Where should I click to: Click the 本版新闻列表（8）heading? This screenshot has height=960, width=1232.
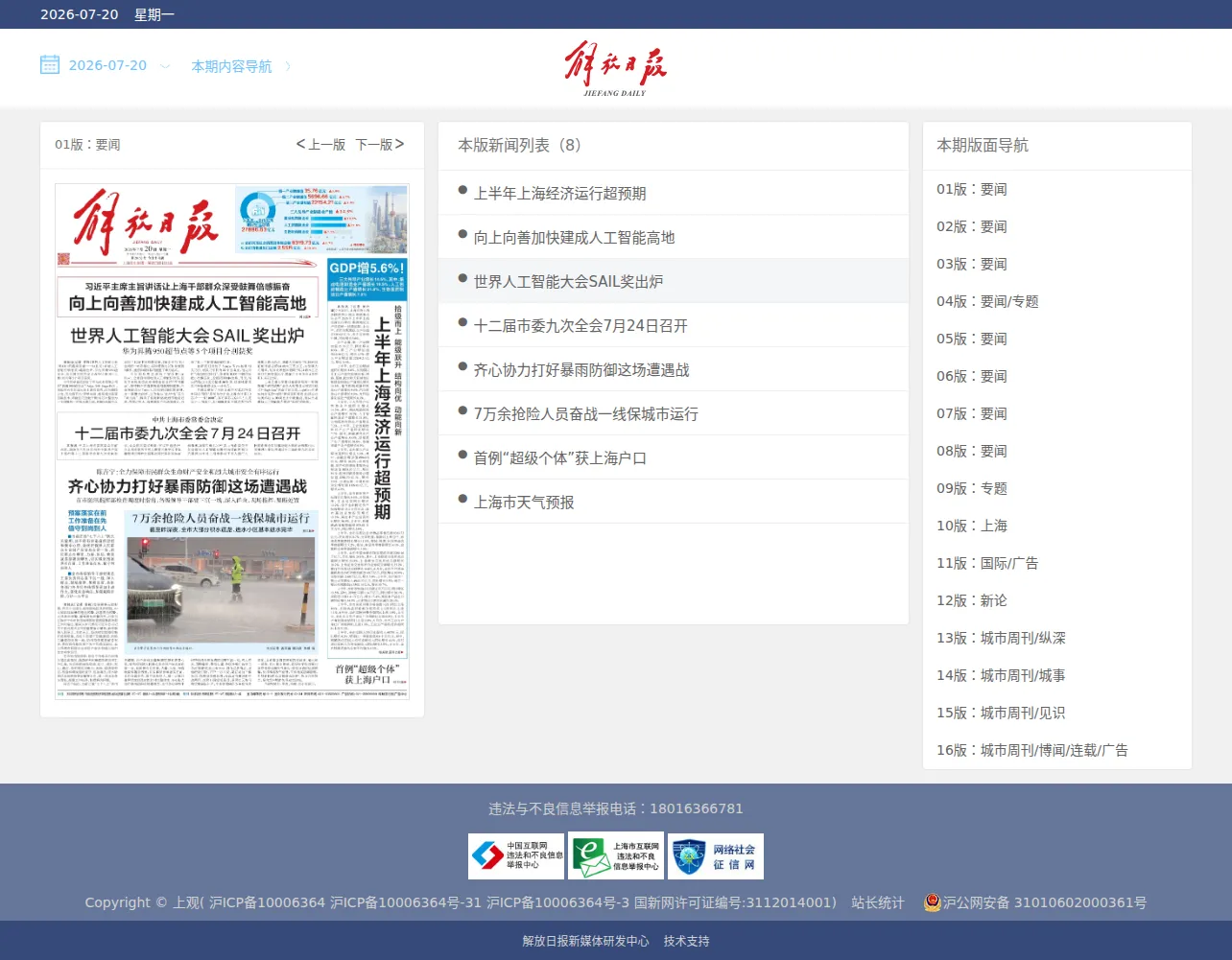point(519,145)
